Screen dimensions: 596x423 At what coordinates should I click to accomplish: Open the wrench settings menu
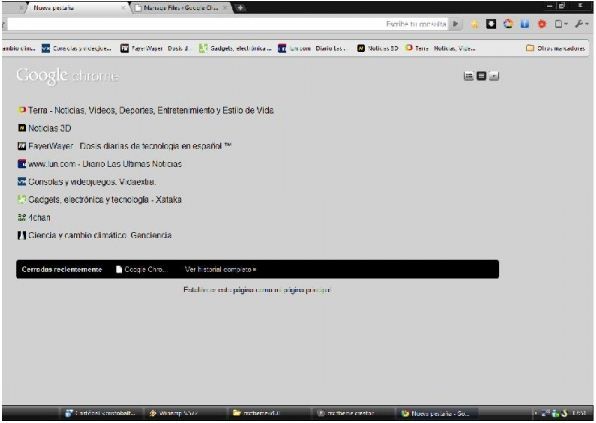pyautogui.click(x=582, y=24)
